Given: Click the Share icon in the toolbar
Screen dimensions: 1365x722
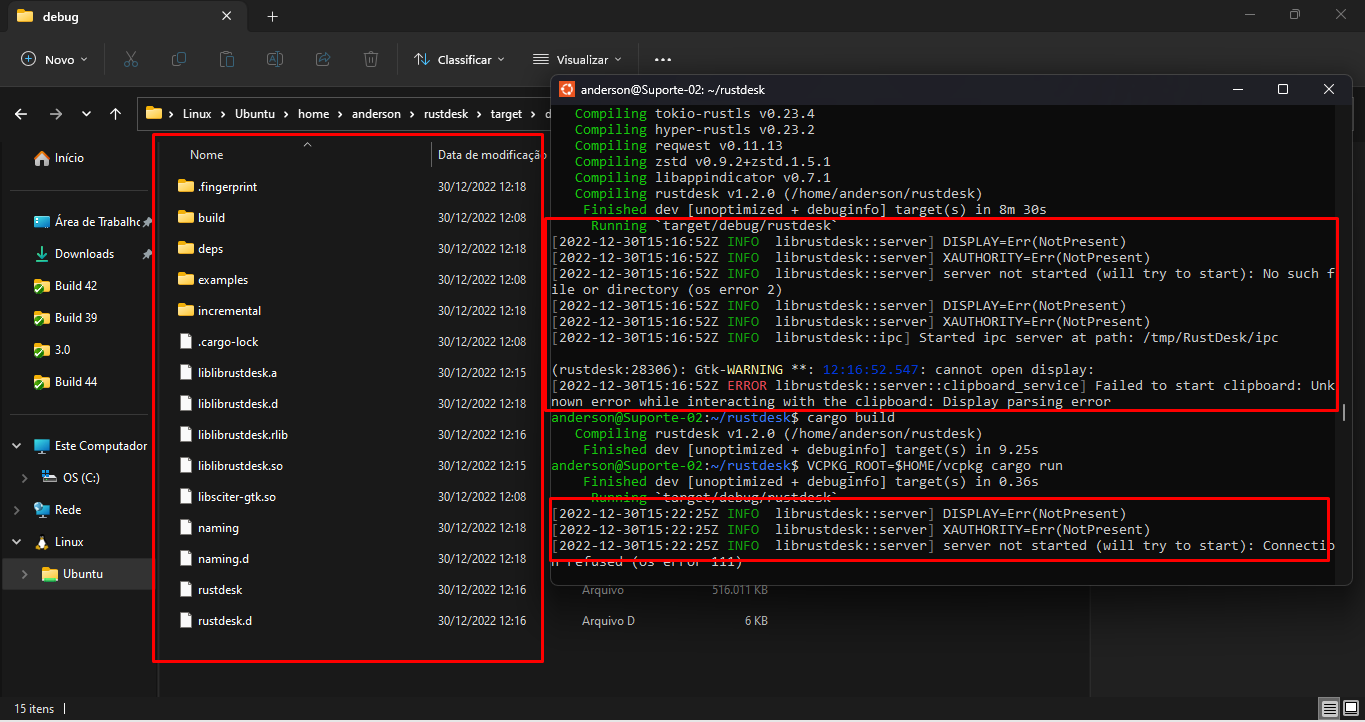Looking at the screenshot, I should pos(322,59).
